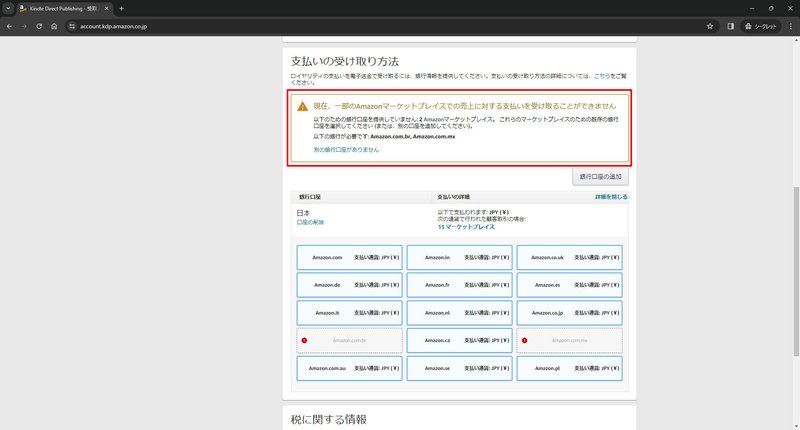The image size is (800, 430).
Task: Collapse details via 詳細を閉じる link
Action: [611, 197]
